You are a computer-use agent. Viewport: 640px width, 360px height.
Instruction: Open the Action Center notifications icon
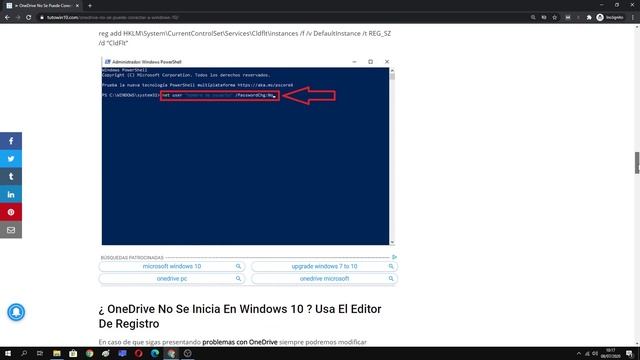coord(630,353)
